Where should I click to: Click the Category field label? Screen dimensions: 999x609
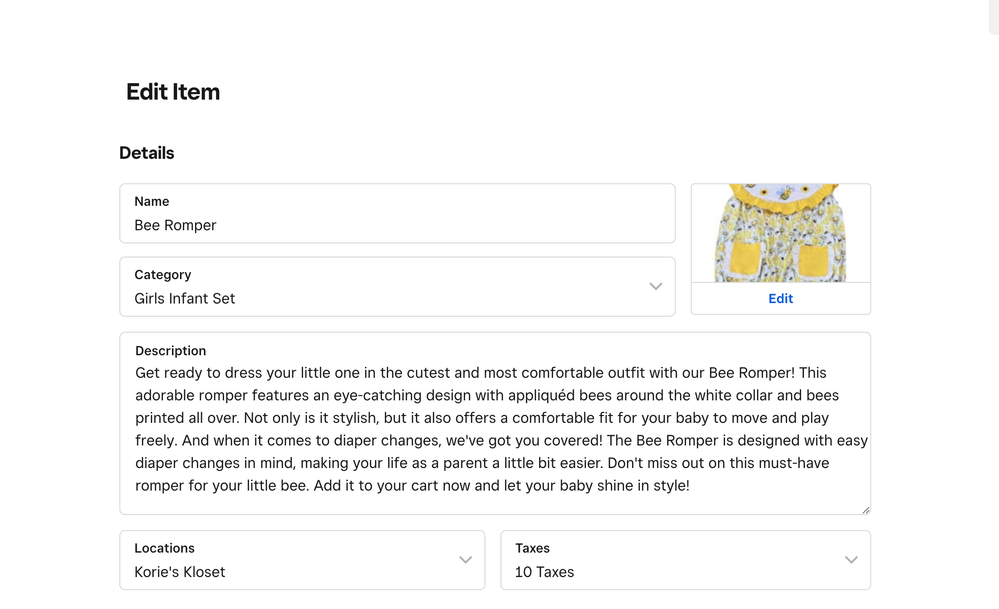click(x=163, y=275)
